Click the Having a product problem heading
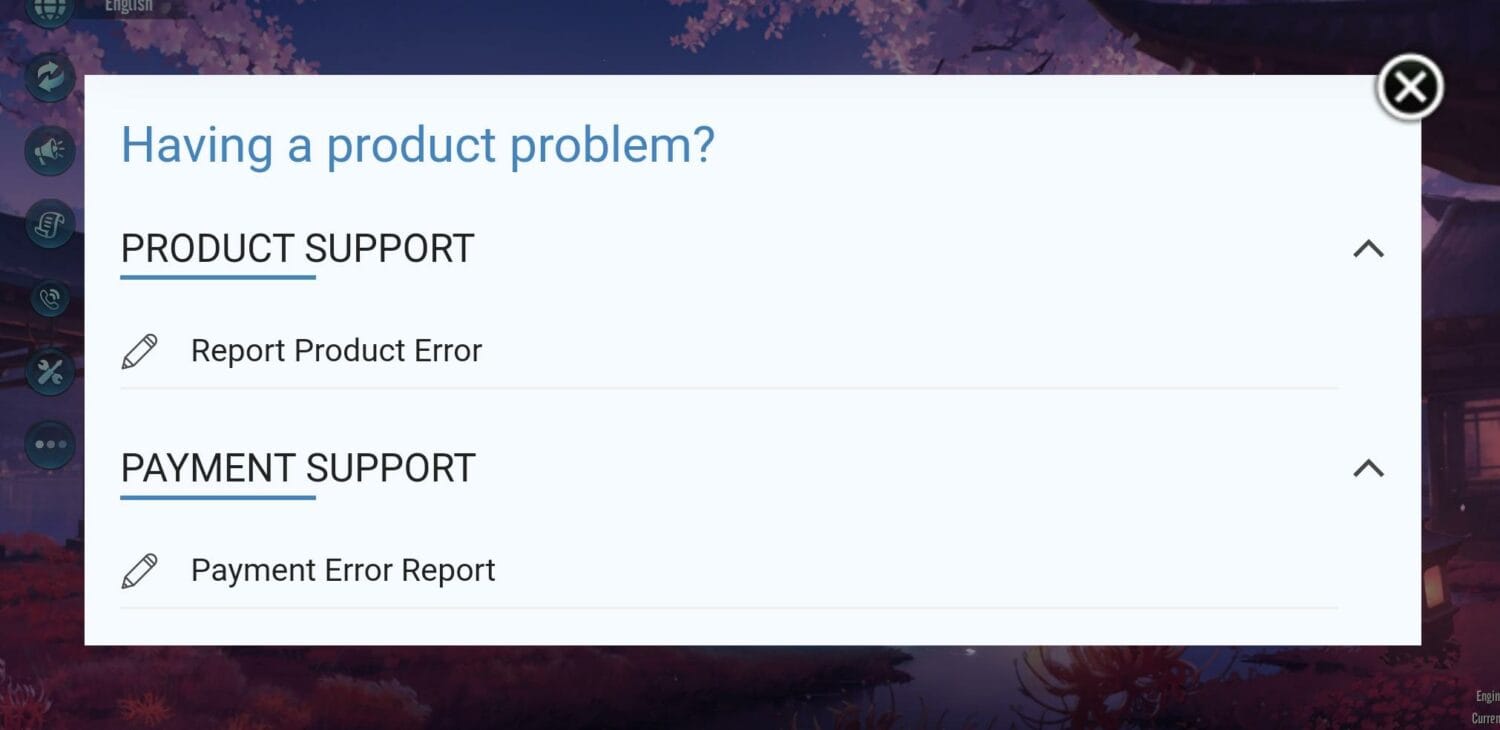This screenshot has width=1500, height=730. coord(417,144)
